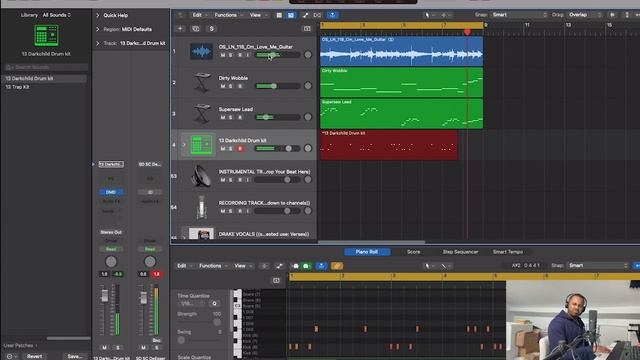Click the Dirty Wobble volume slider
Viewport: 640px width, 360px height.
[278, 86]
